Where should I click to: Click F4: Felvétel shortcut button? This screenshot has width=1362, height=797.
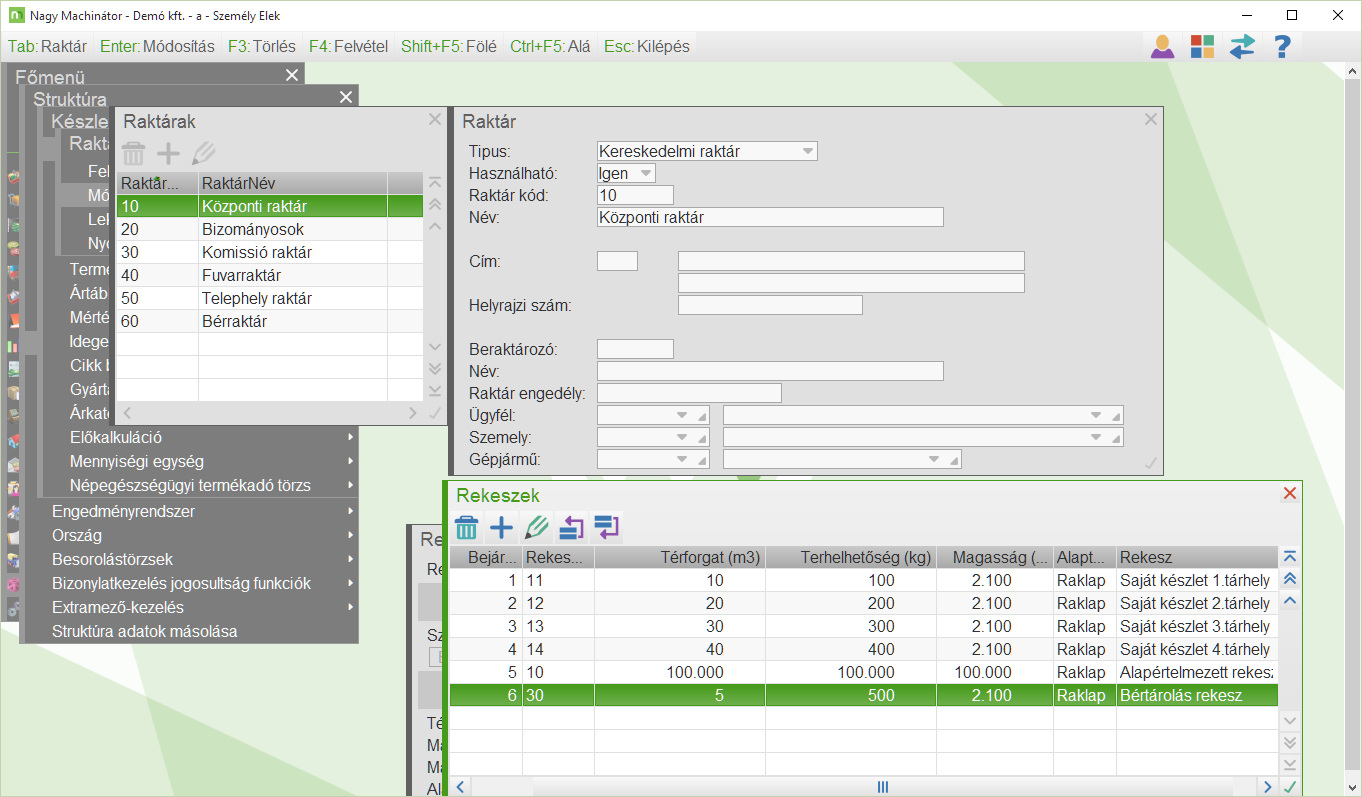[x=348, y=46]
